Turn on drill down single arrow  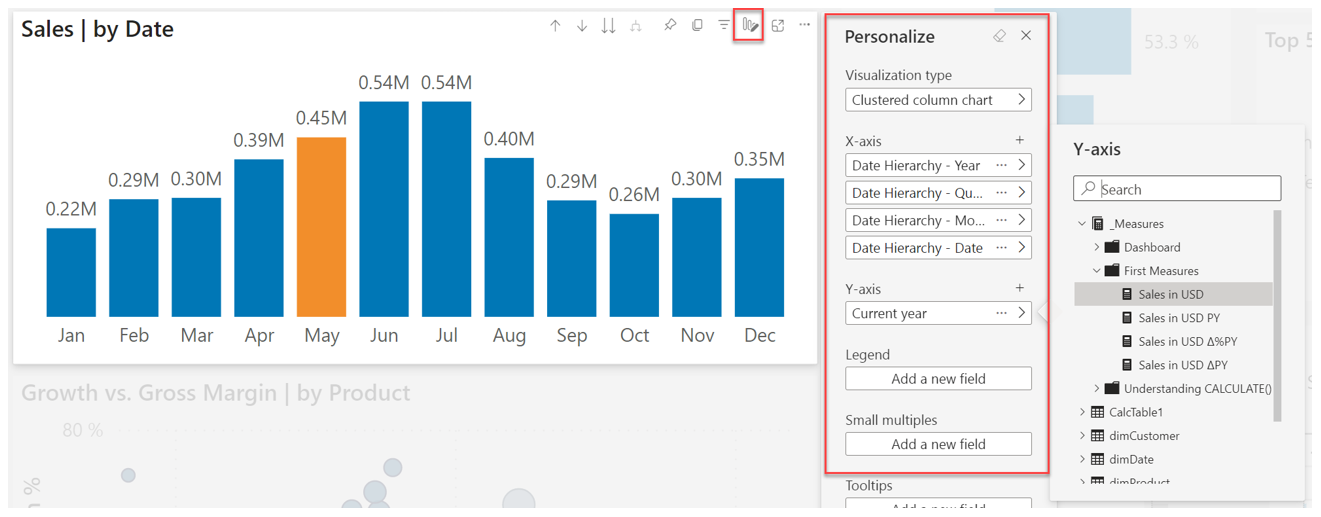coord(582,26)
